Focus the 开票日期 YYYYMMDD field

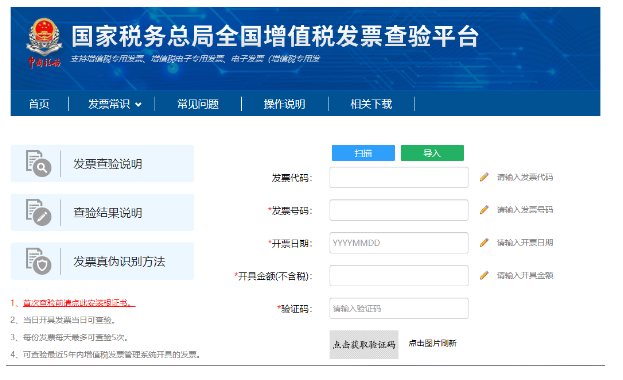399,243
